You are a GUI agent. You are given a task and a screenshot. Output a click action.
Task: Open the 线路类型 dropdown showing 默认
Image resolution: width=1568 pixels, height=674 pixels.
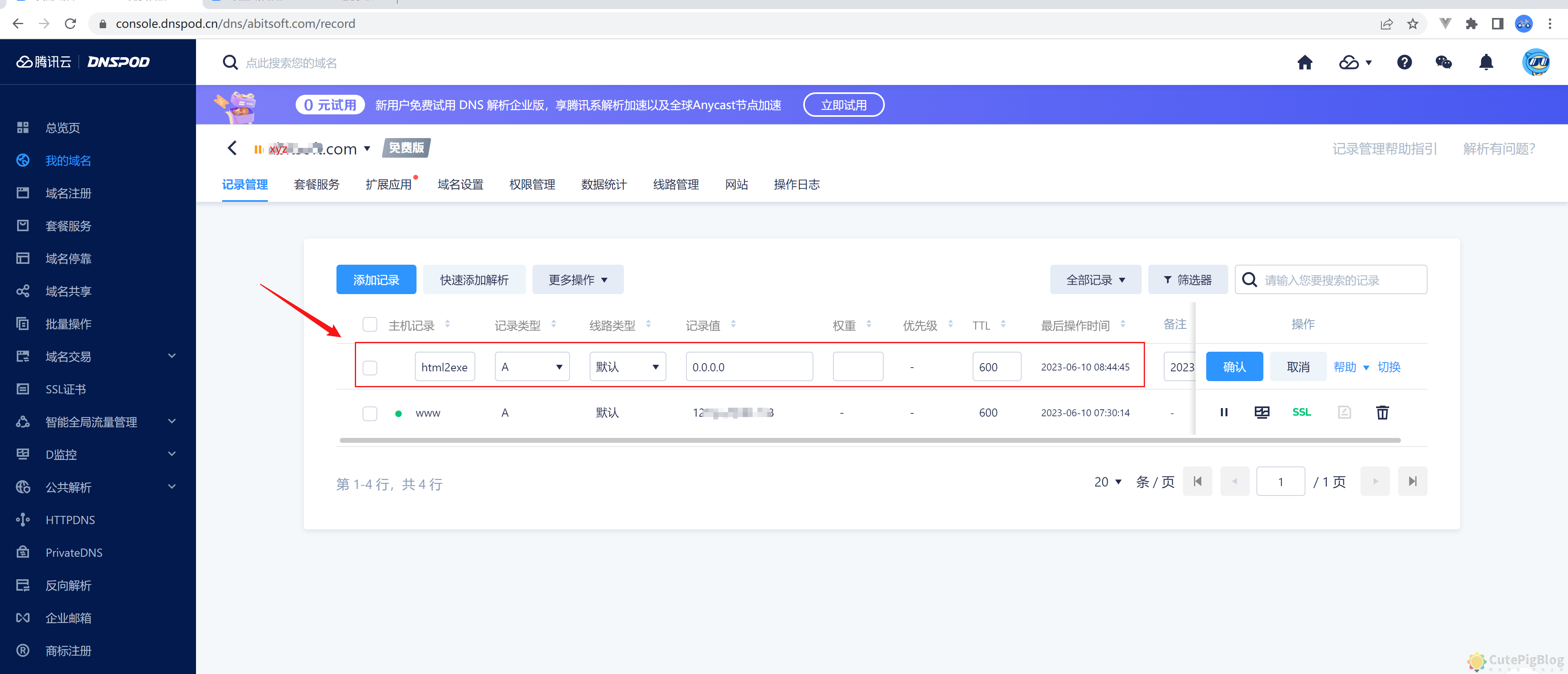tap(627, 366)
